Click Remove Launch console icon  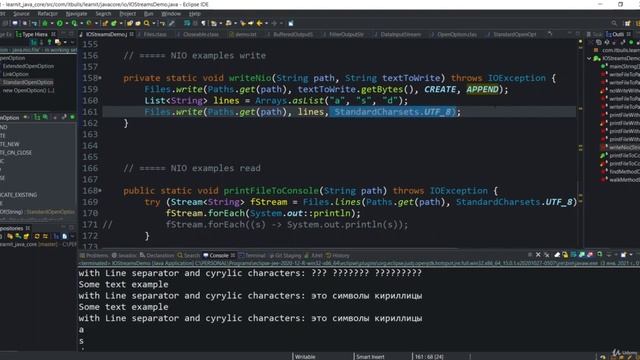click(538, 255)
